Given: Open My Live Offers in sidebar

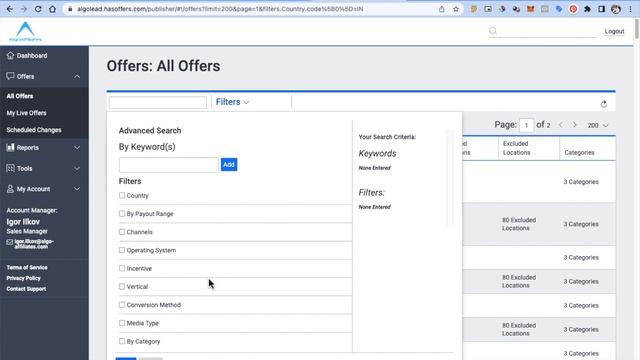Looking at the screenshot, I should (27, 113).
